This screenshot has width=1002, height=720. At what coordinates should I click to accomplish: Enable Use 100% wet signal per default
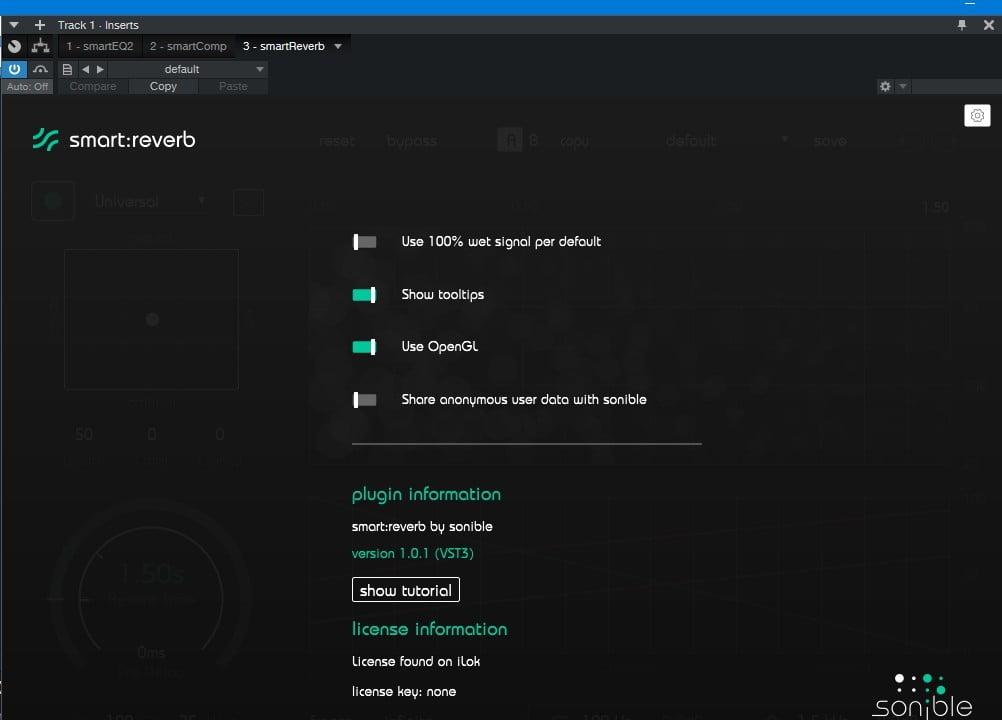coord(365,241)
